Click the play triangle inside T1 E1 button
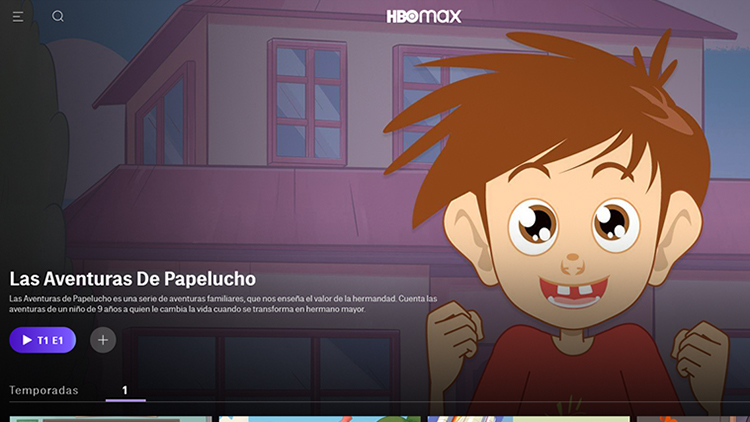The width and height of the screenshot is (750, 422). point(27,340)
